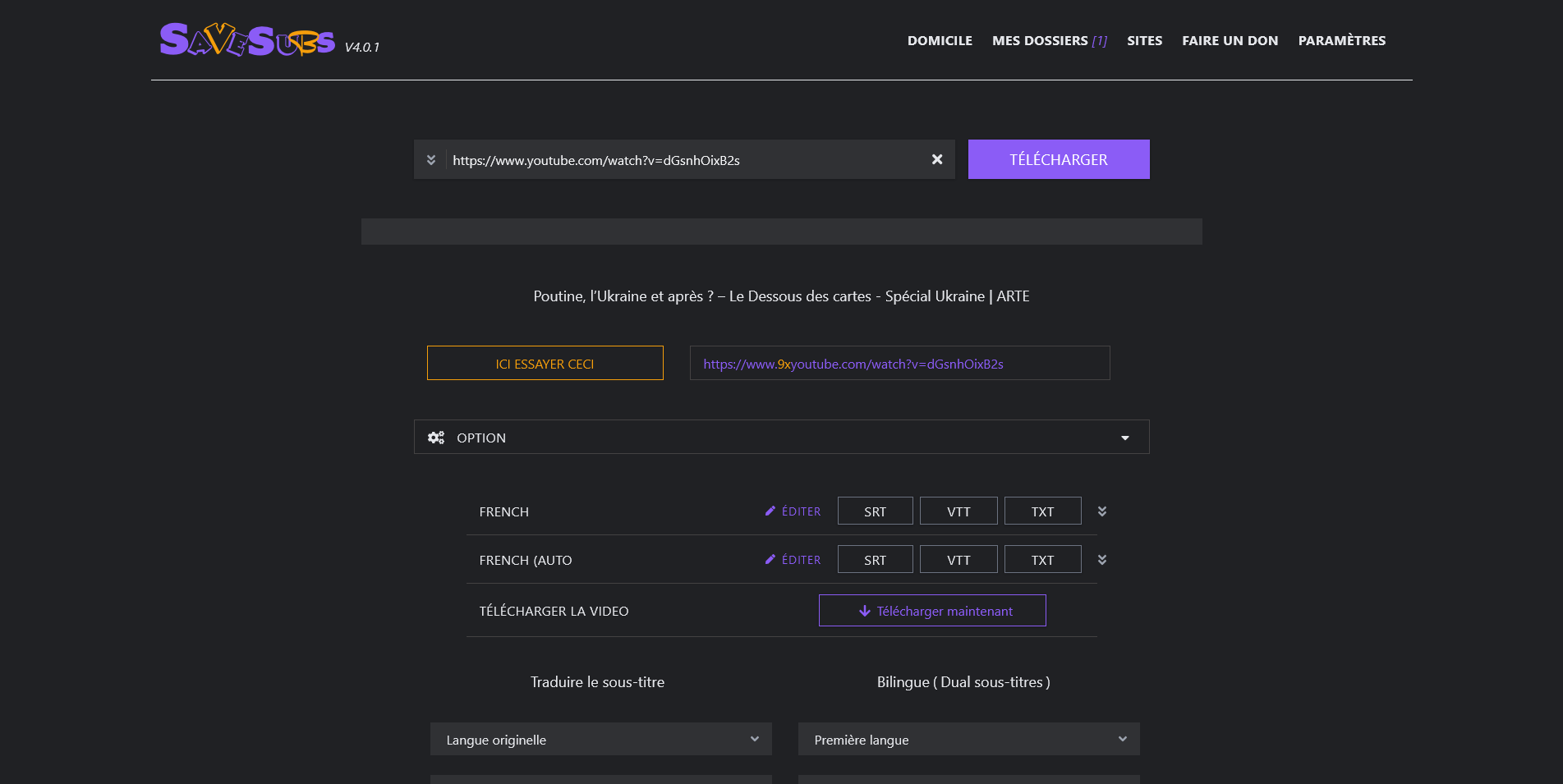Click the pencil ÉDITER icon for FRENCH
Image resolution: width=1563 pixels, height=784 pixels.
(x=770, y=511)
